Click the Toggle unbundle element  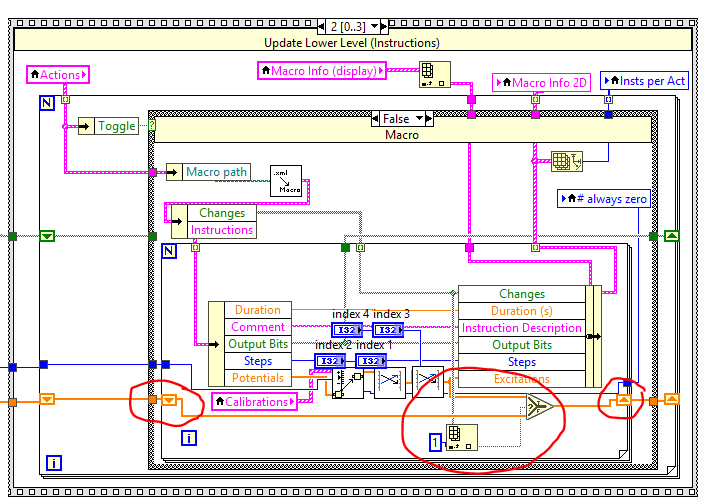(117, 126)
